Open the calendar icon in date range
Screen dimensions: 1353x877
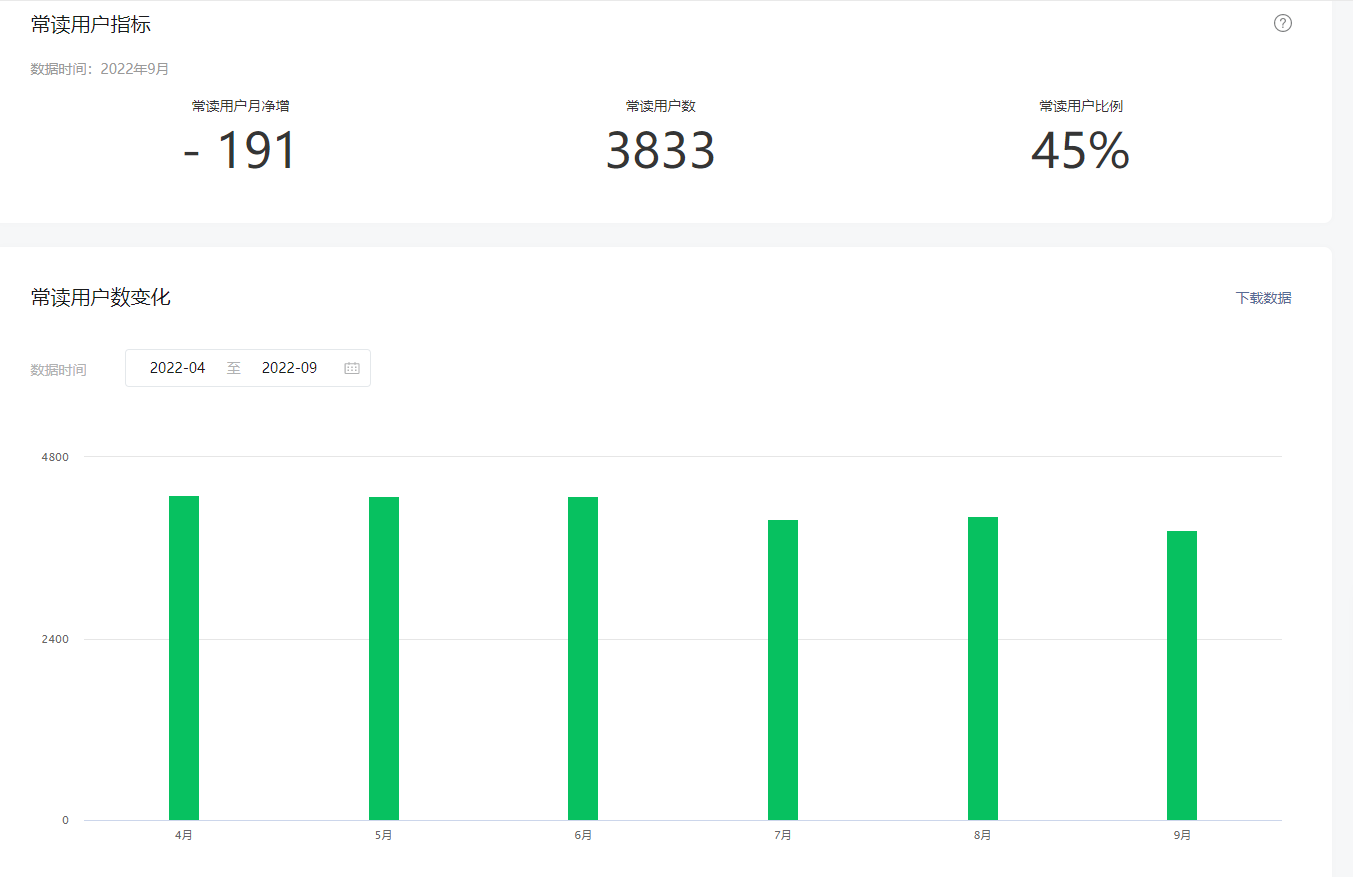(x=352, y=368)
